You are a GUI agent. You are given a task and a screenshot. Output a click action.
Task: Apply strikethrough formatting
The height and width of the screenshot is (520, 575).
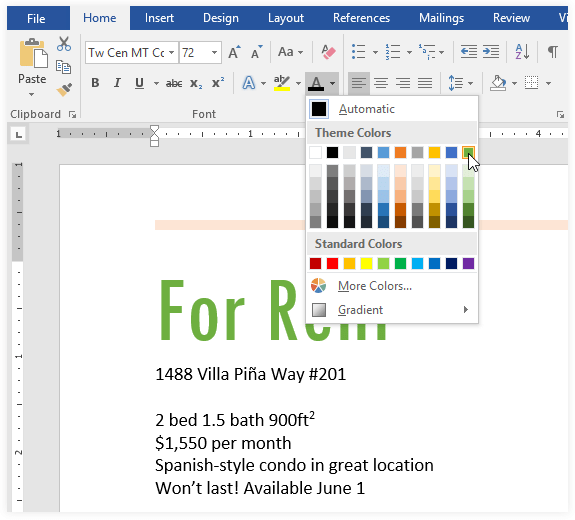point(174,84)
